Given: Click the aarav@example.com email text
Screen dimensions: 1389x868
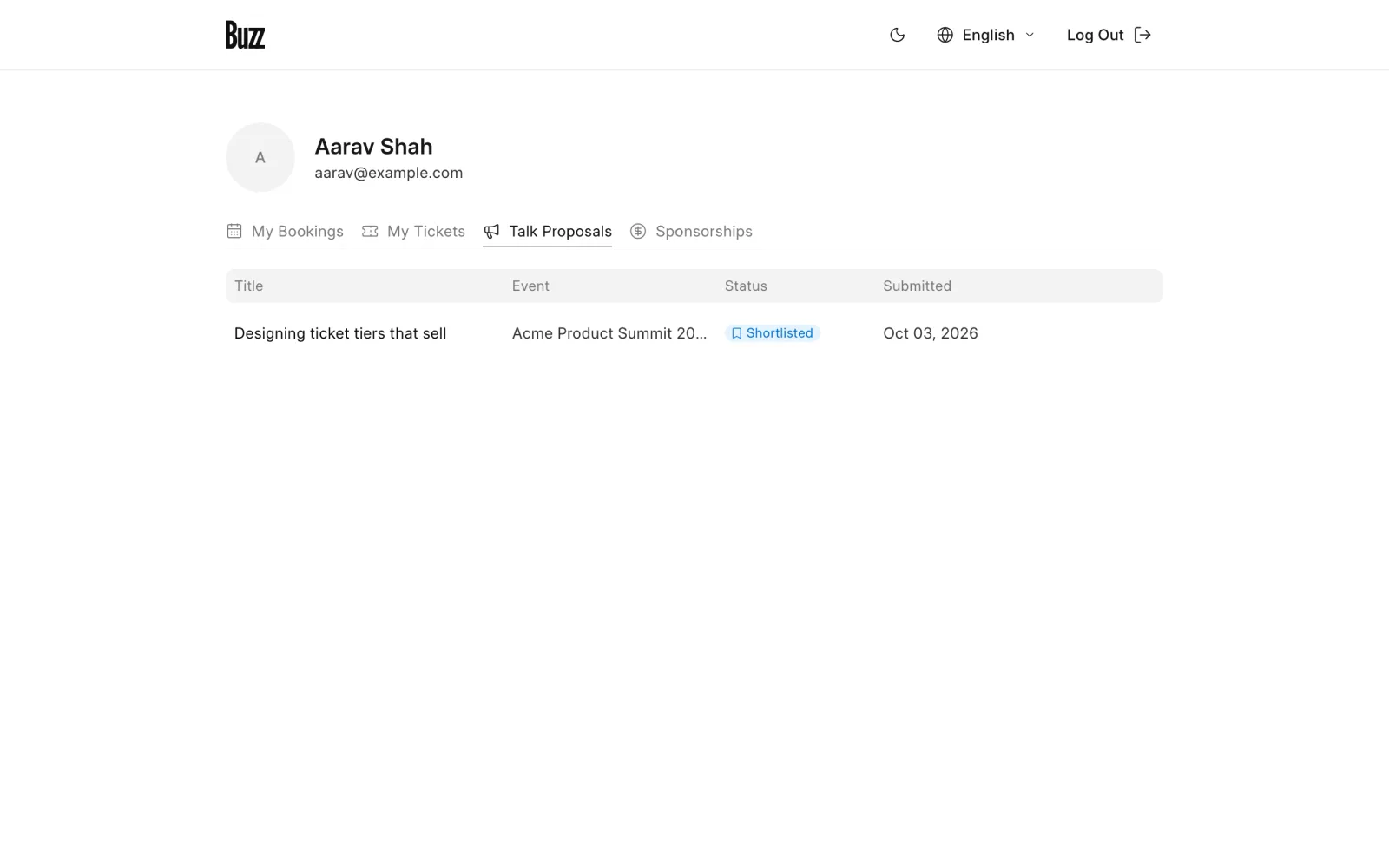Looking at the screenshot, I should coord(389,173).
